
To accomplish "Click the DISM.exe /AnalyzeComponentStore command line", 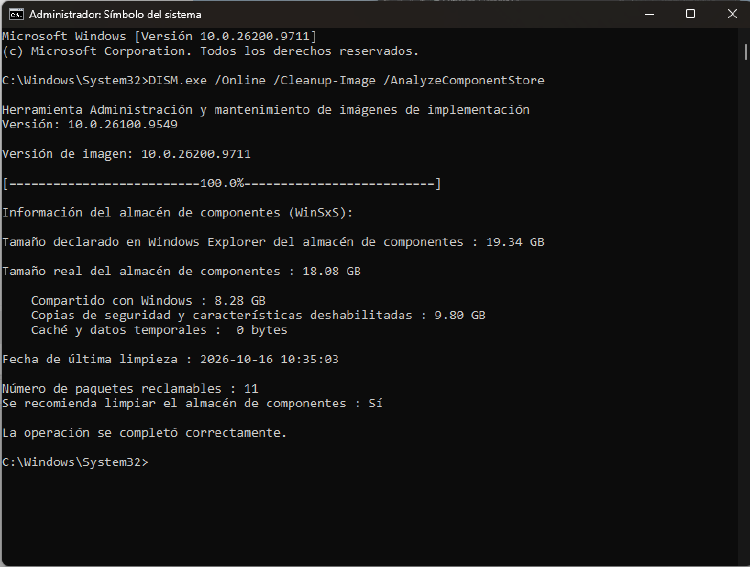I will click(273, 80).
